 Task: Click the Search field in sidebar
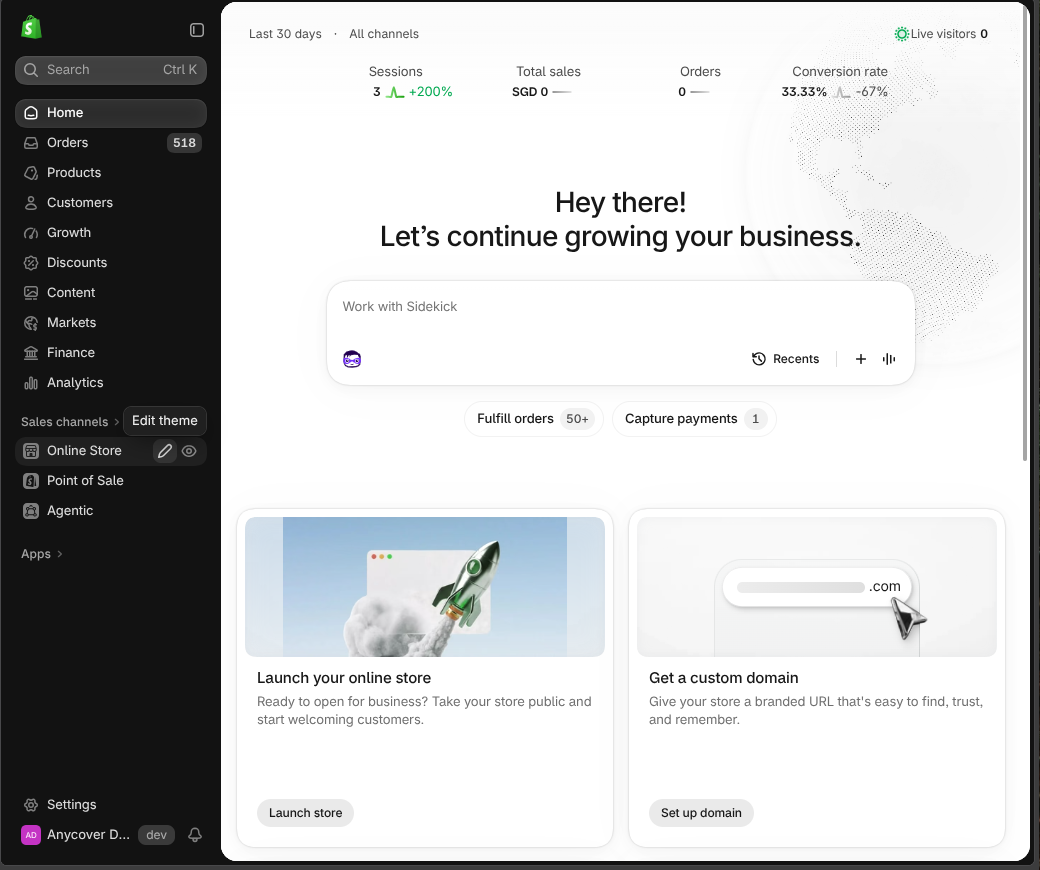point(111,70)
